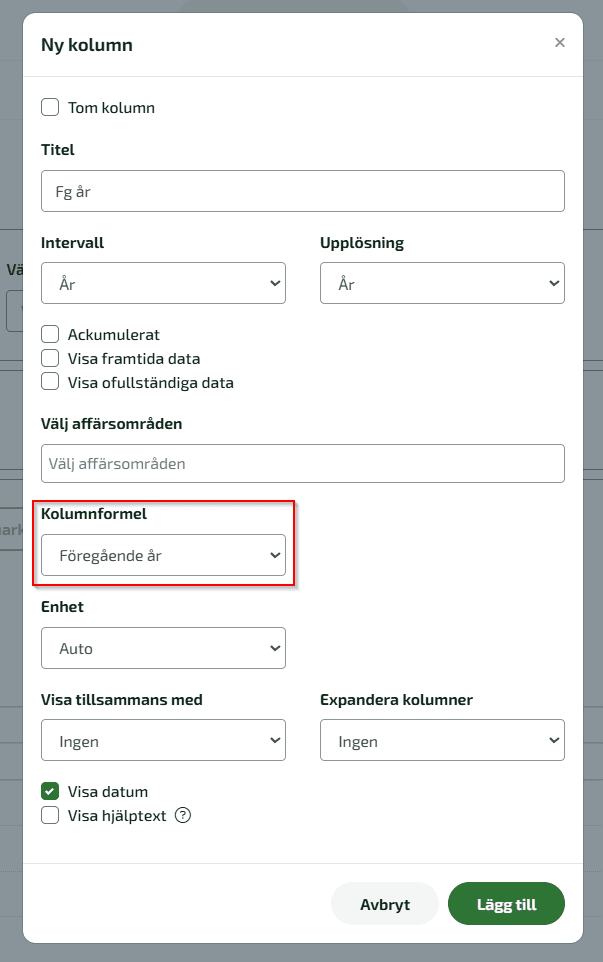
Task: Click the help question mark icon
Action: coord(183,815)
